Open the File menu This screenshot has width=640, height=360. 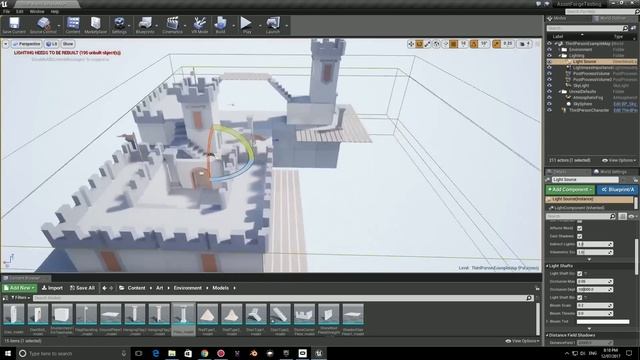[x=7, y=11]
